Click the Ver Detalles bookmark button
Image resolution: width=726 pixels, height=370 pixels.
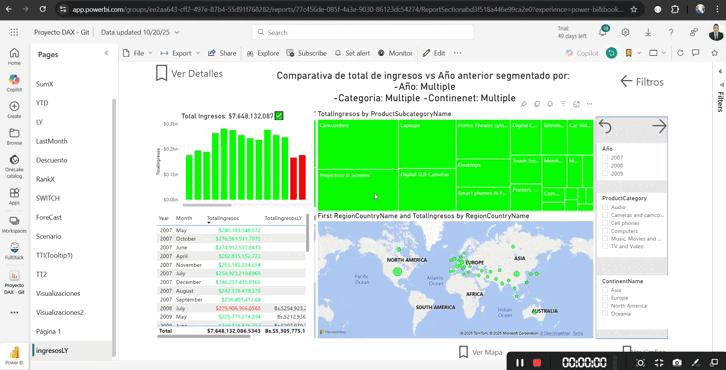pos(189,73)
